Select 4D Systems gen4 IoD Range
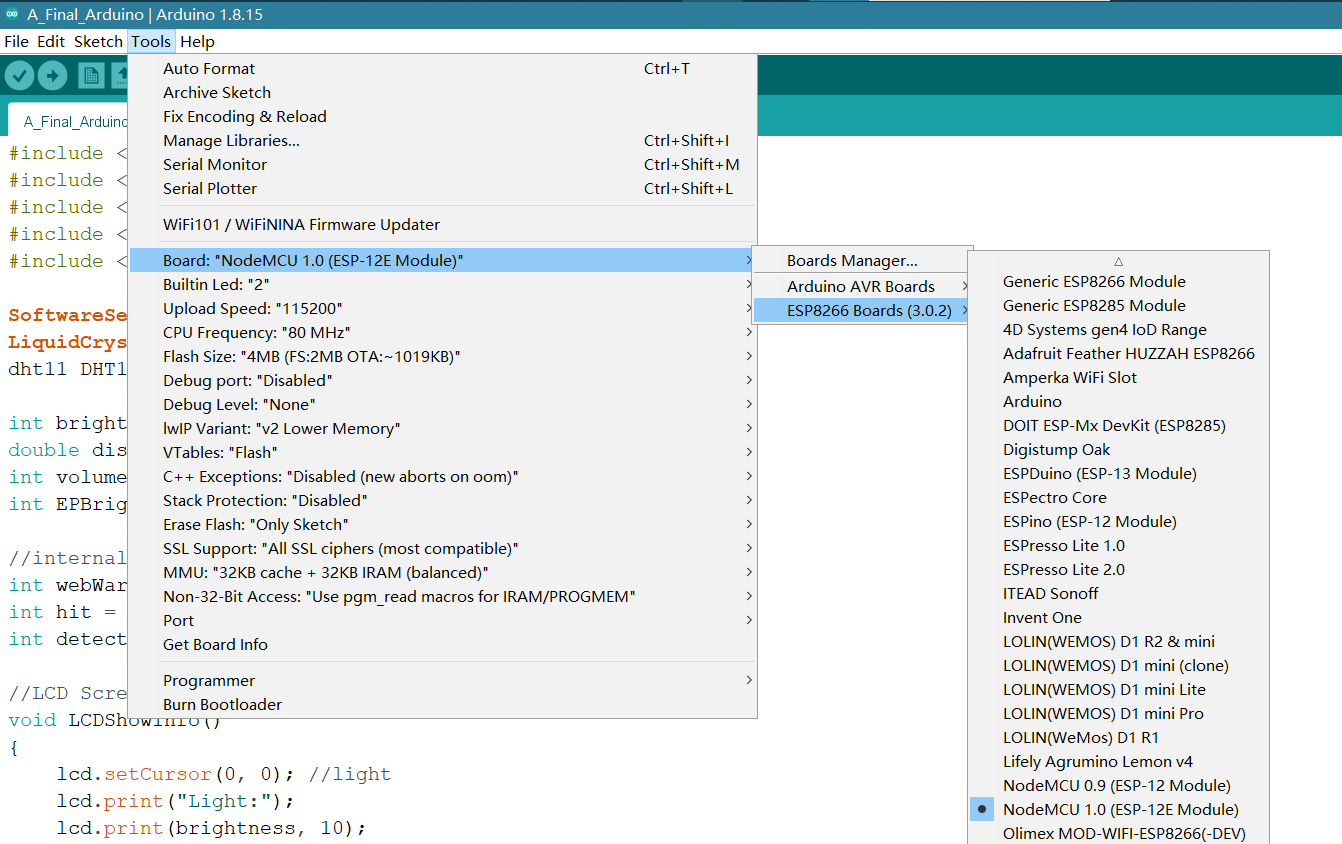The height and width of the screenshot is (844, 1342). [x=1119, y=330]
